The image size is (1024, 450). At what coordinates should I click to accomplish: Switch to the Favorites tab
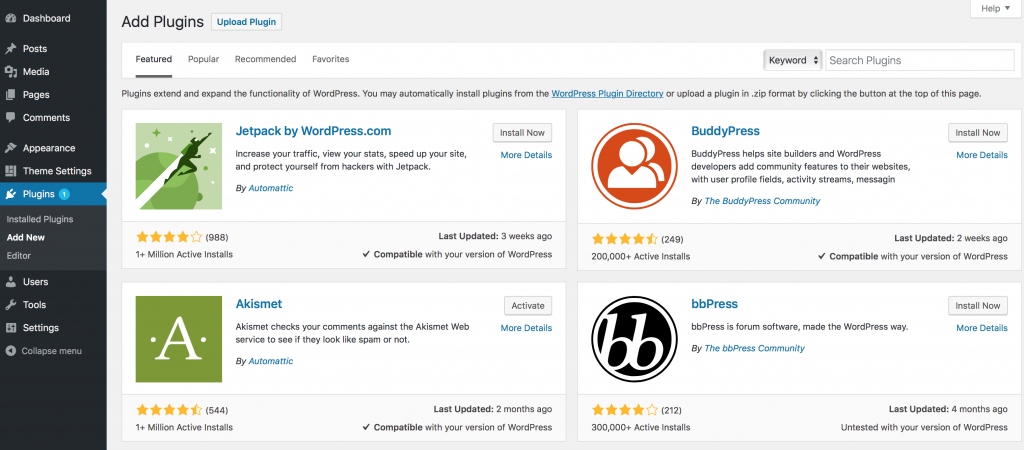click(330, 59)
